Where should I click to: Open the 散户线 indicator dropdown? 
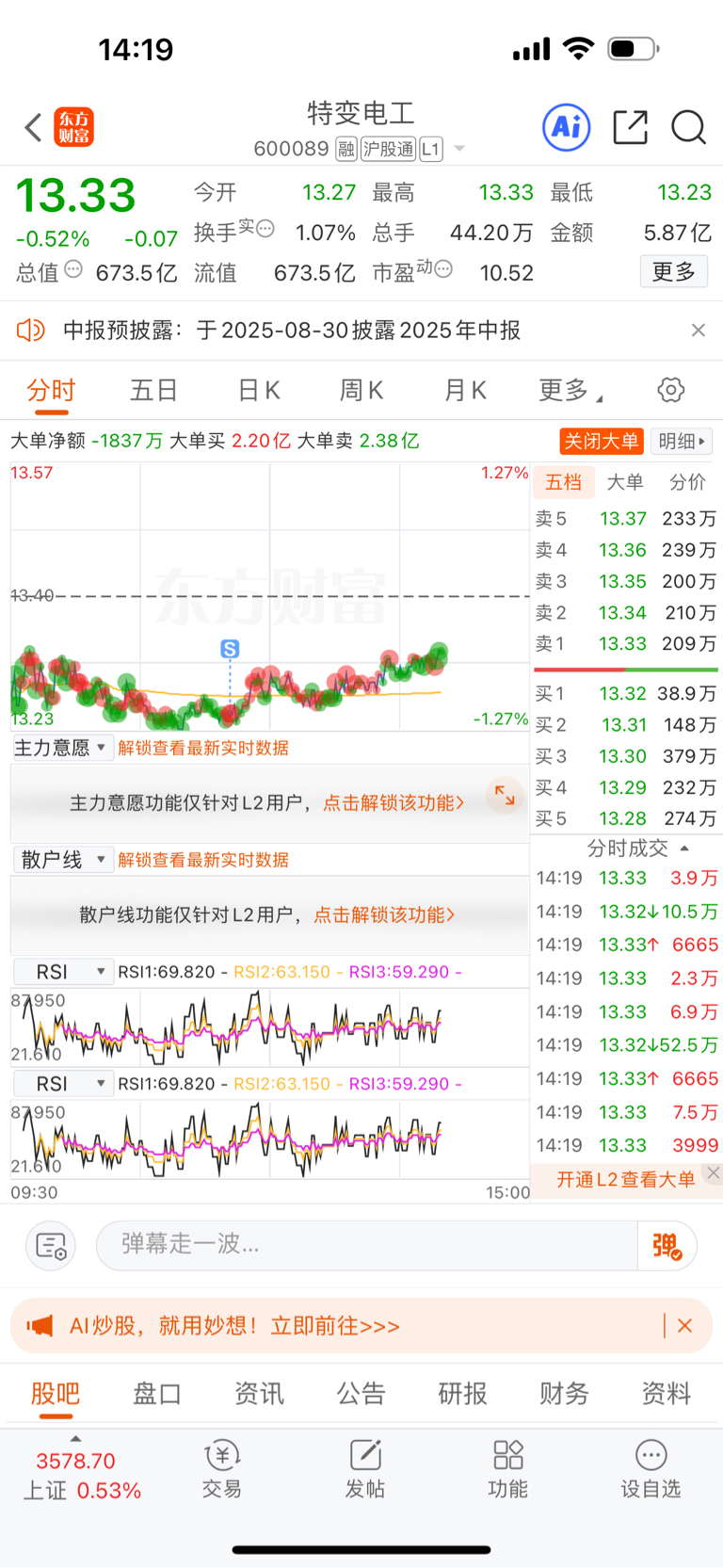(62, 860)
